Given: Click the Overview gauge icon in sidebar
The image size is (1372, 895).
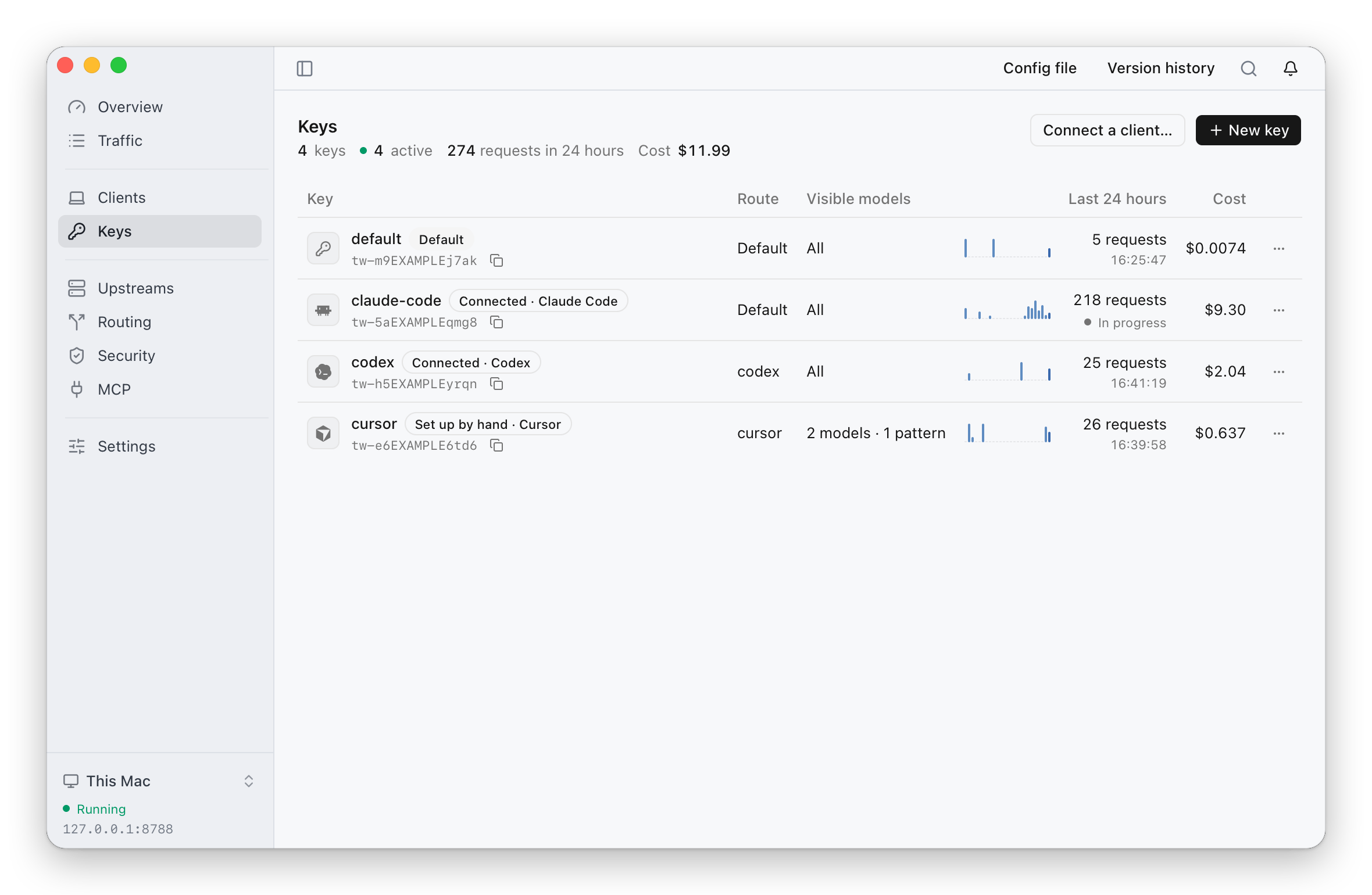Looking at the screenshot, I should (77, 107).
